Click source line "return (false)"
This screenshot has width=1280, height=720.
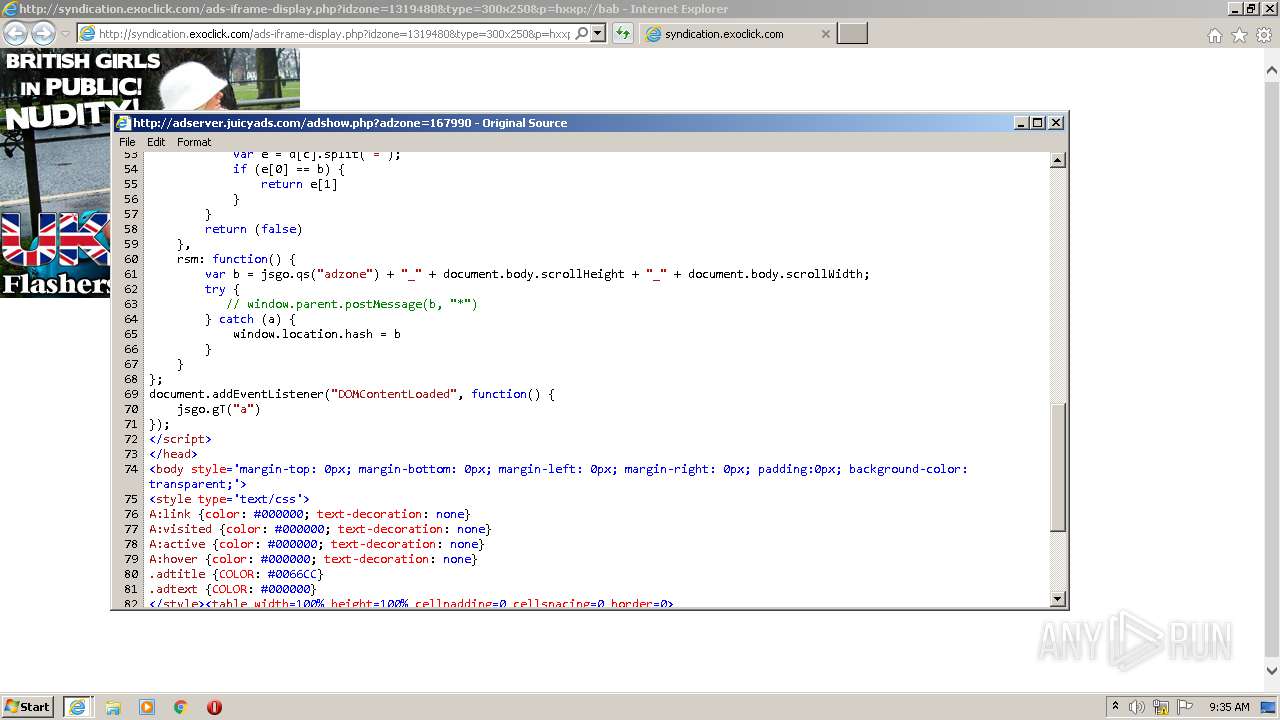(253, 229)
